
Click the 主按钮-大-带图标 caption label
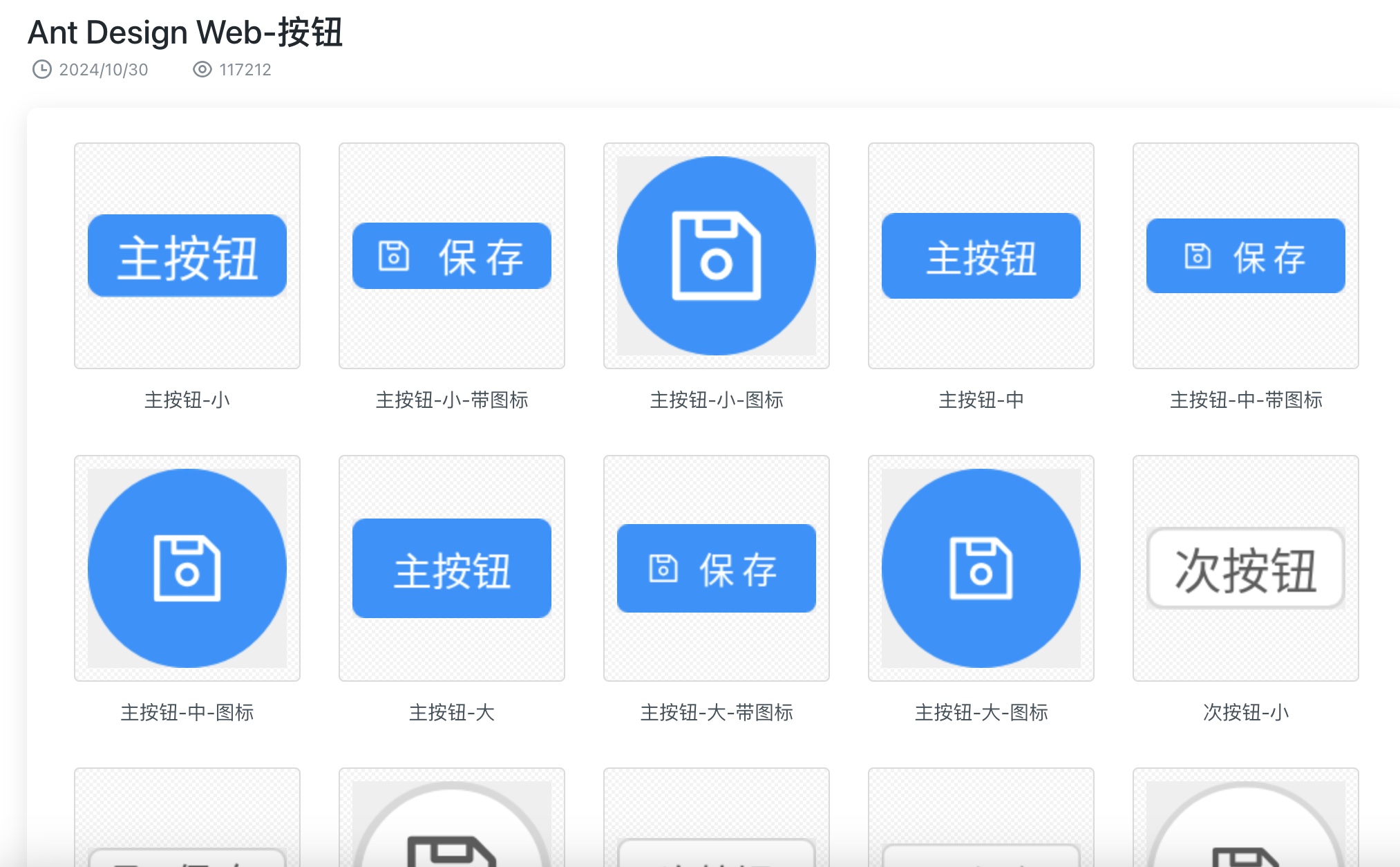(x=717, y=712)
